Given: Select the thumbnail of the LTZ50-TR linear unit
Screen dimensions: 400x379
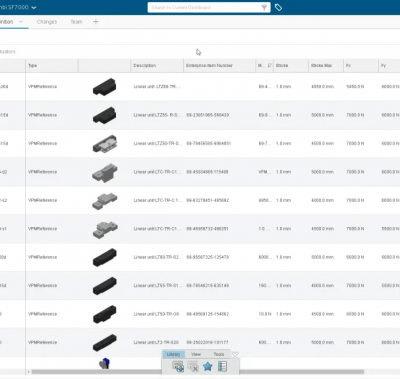Looking at the screenshot, I should point(105,144).
